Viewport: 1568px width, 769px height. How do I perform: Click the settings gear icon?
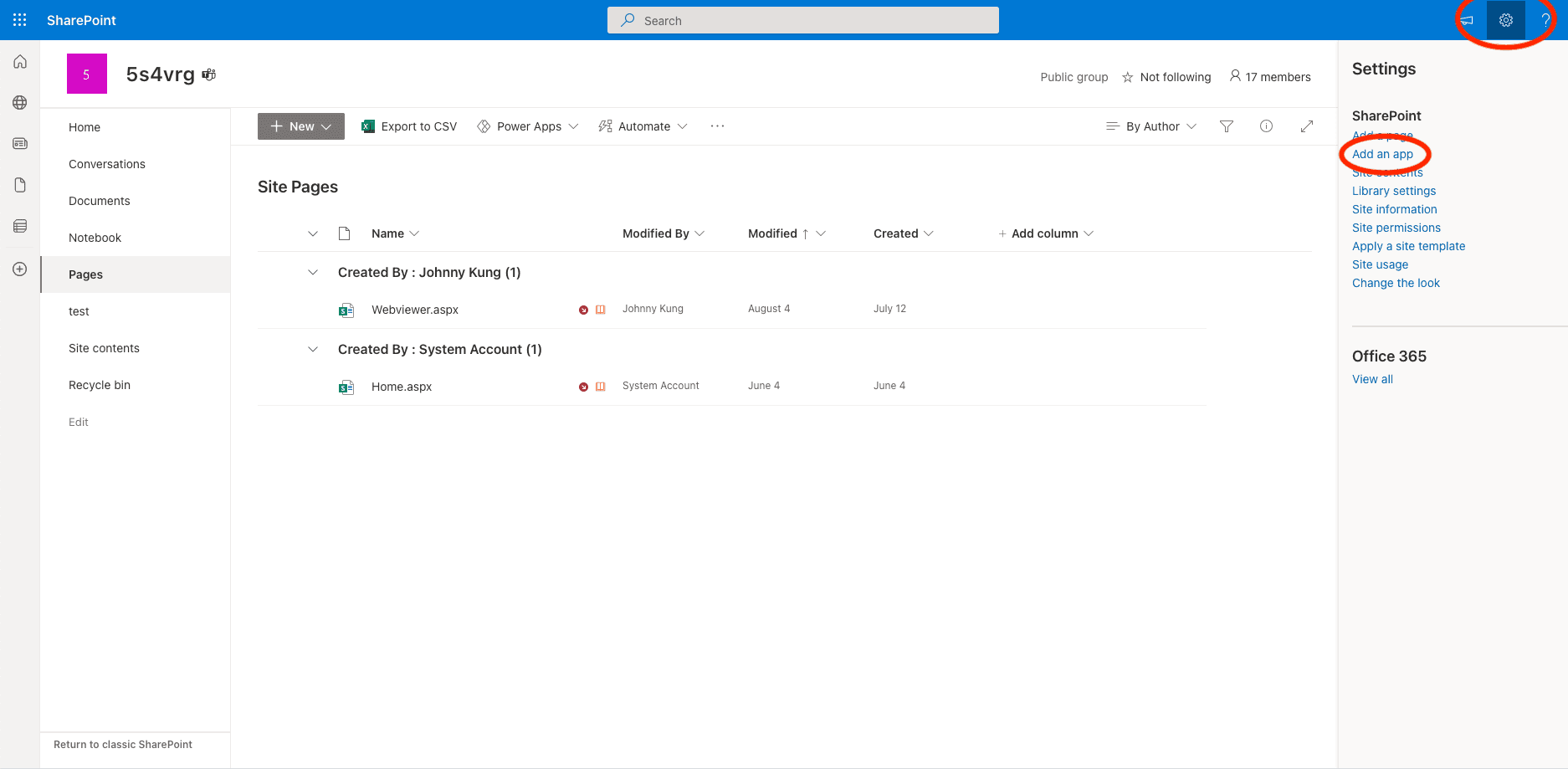point(1505,20)
